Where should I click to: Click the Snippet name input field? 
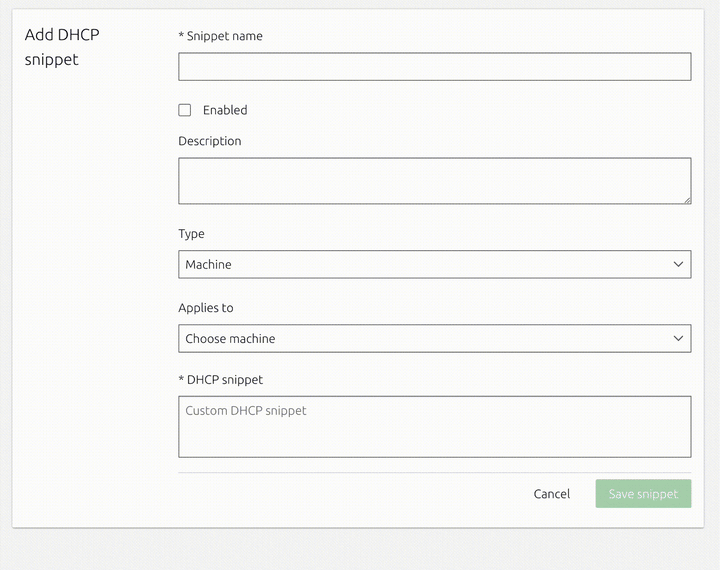tap(434, 67)
